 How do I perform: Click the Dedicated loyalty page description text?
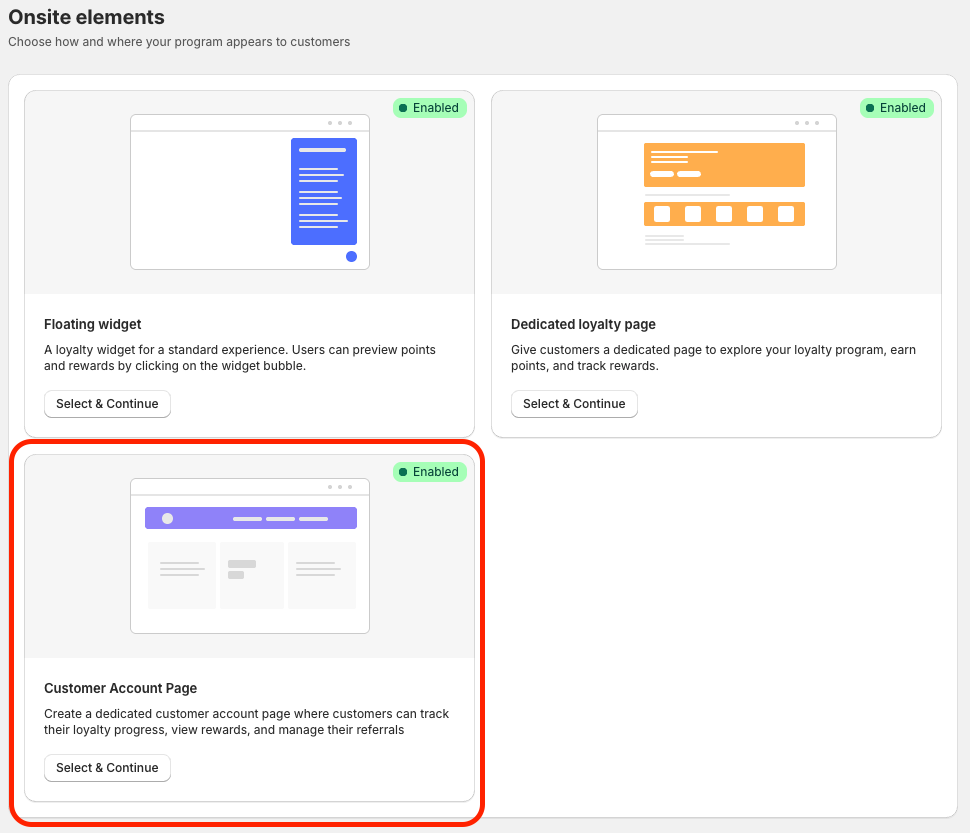click(713, 357)
